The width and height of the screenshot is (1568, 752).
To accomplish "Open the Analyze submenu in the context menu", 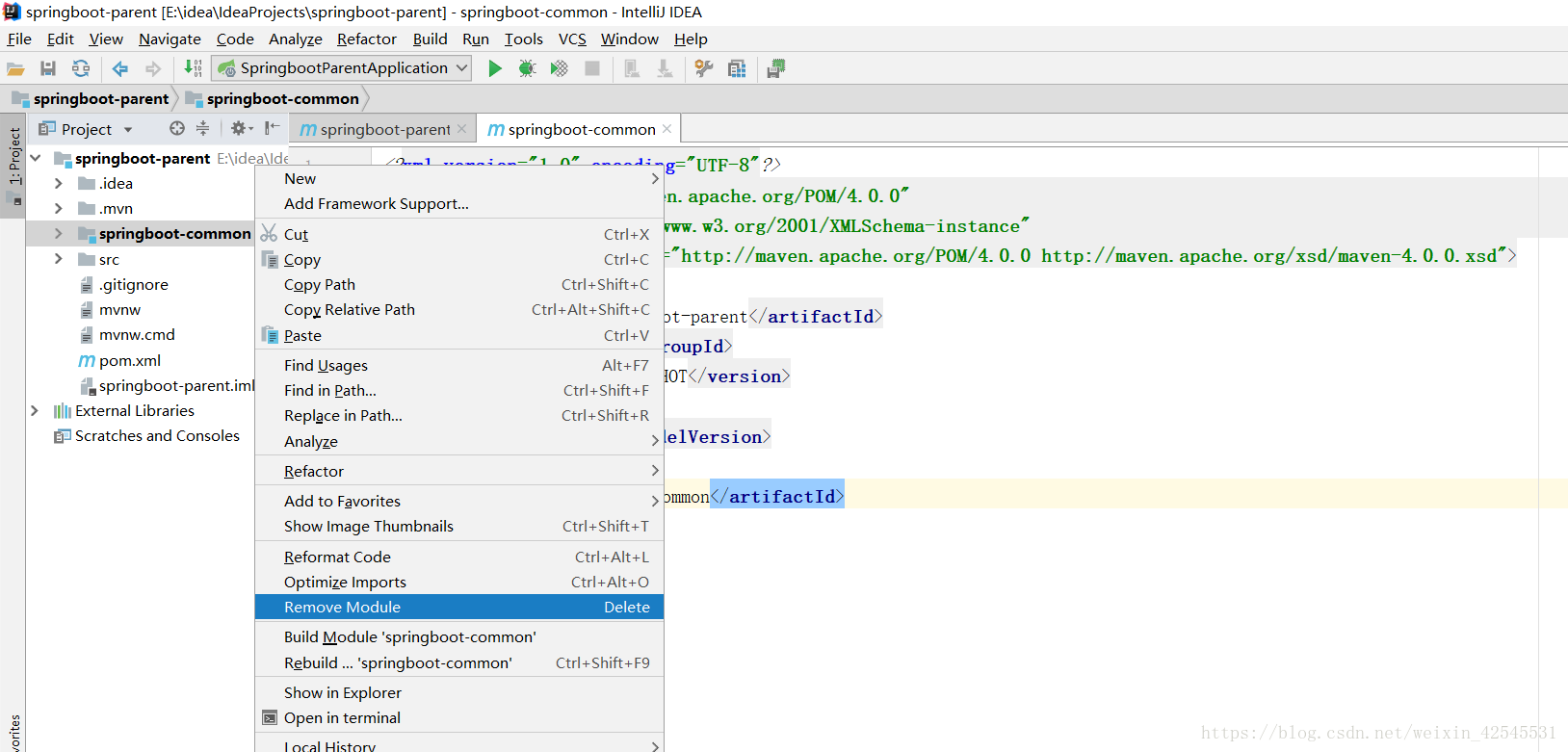I will pos(459,441).
